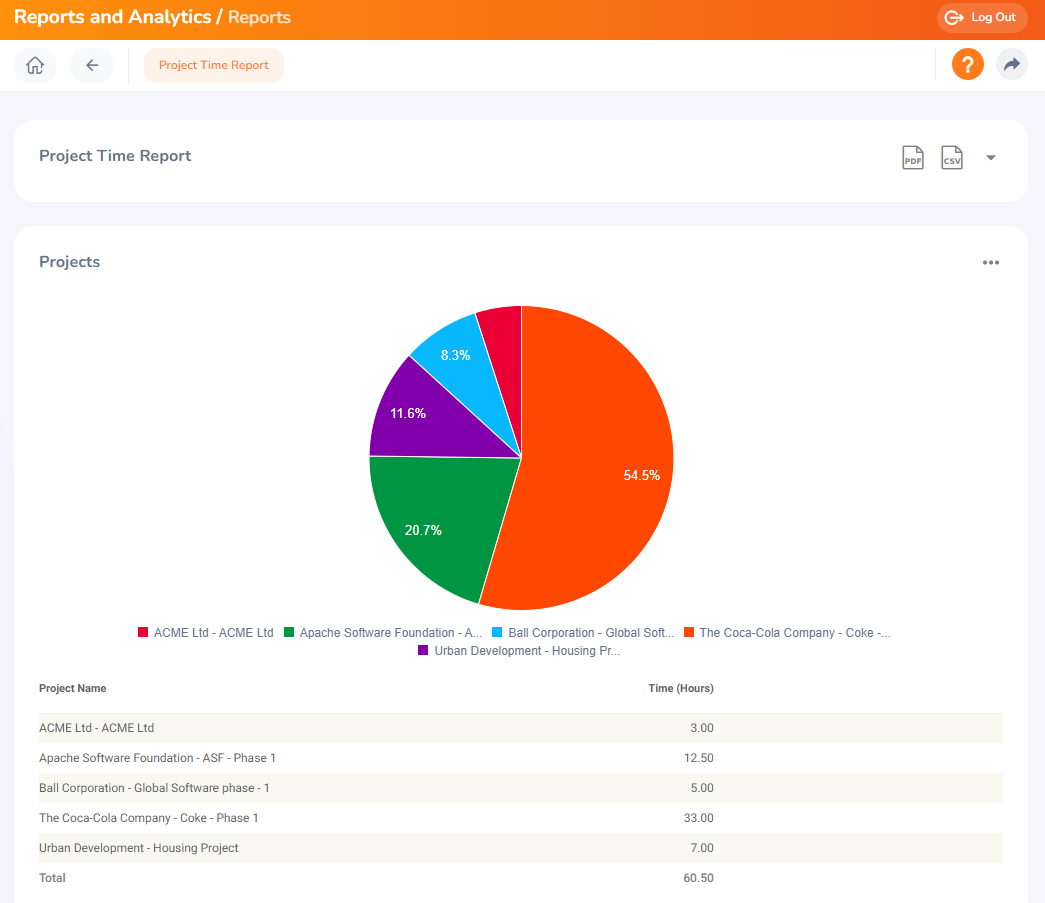Toggle the ACME Ltd - ACME Ltd legend label
The width and height of the screenshot is (1045, 903).
(213, 632)
